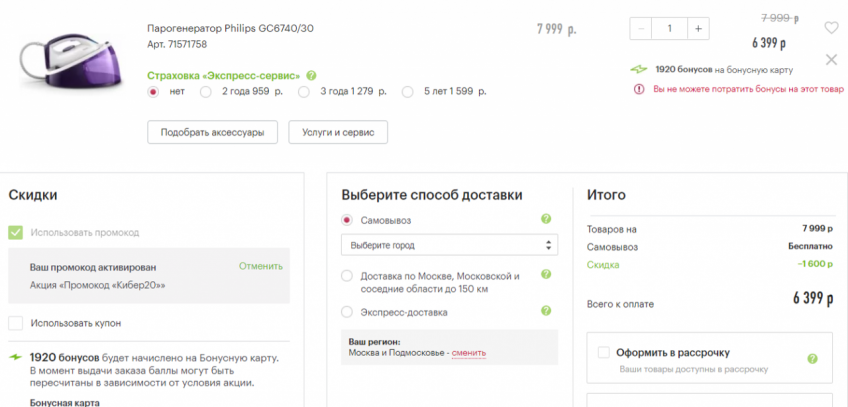The width and height of the screenshot is (848, 407).
Task: Open help icon beside Оформить в рассрочку
Action: [812, 359]
